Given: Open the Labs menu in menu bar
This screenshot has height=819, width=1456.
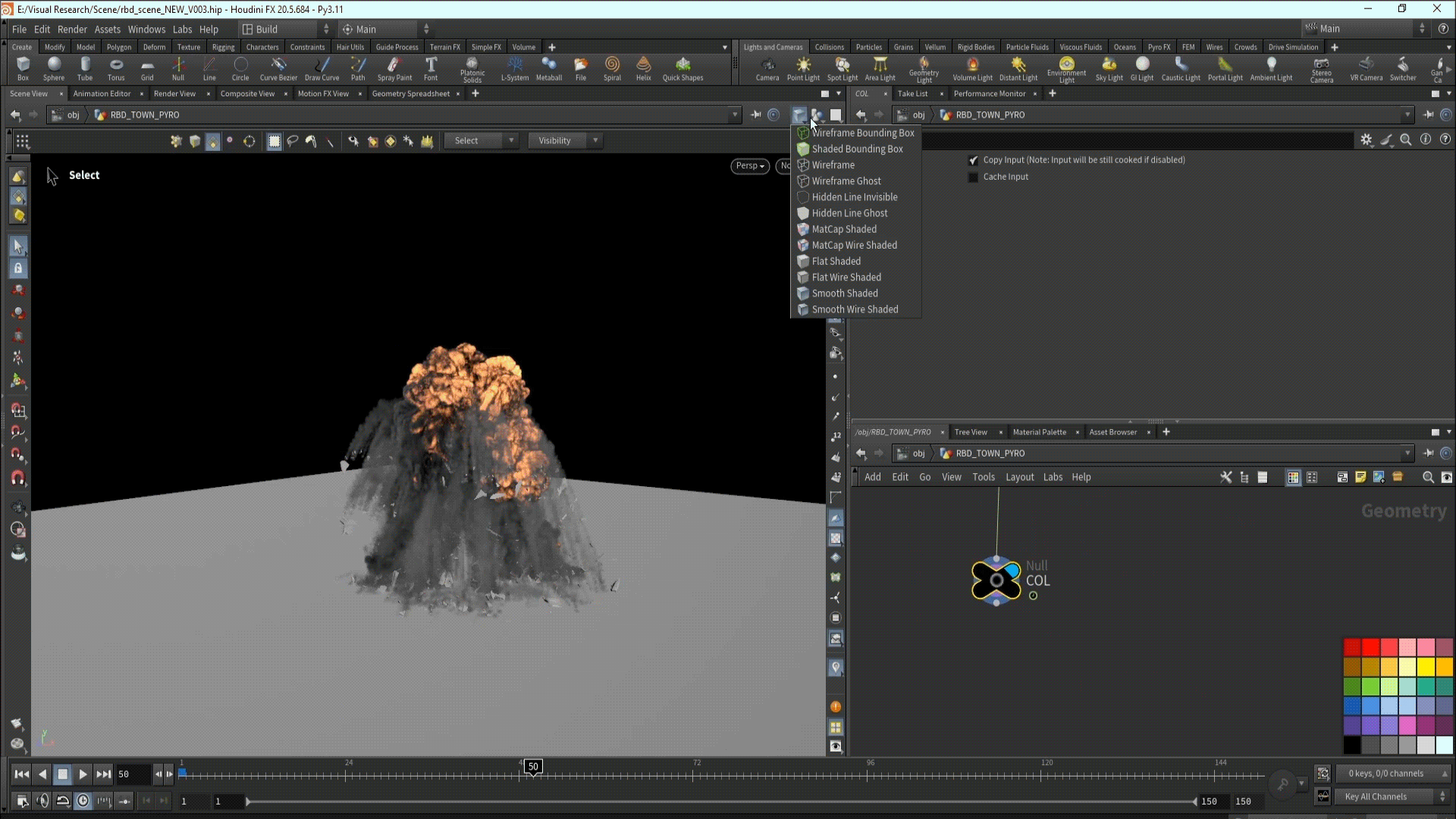Looking at the screenshot, I should point(182,29).
